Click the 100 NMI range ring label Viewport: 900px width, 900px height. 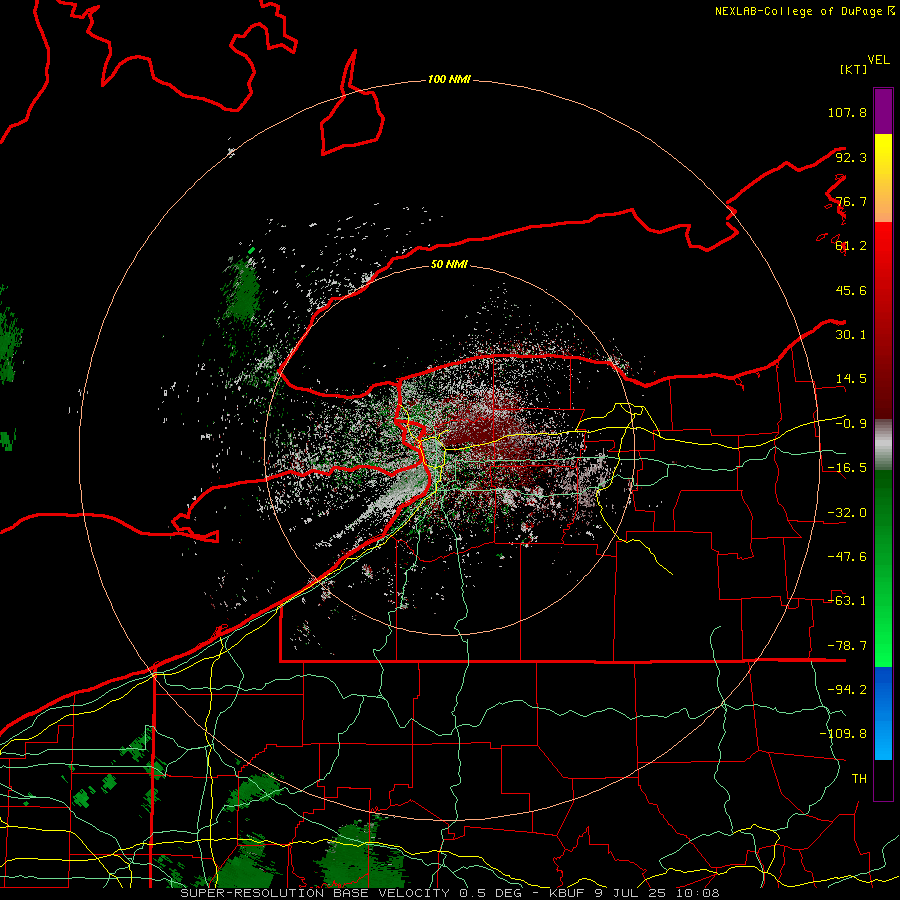pos(449,79)
